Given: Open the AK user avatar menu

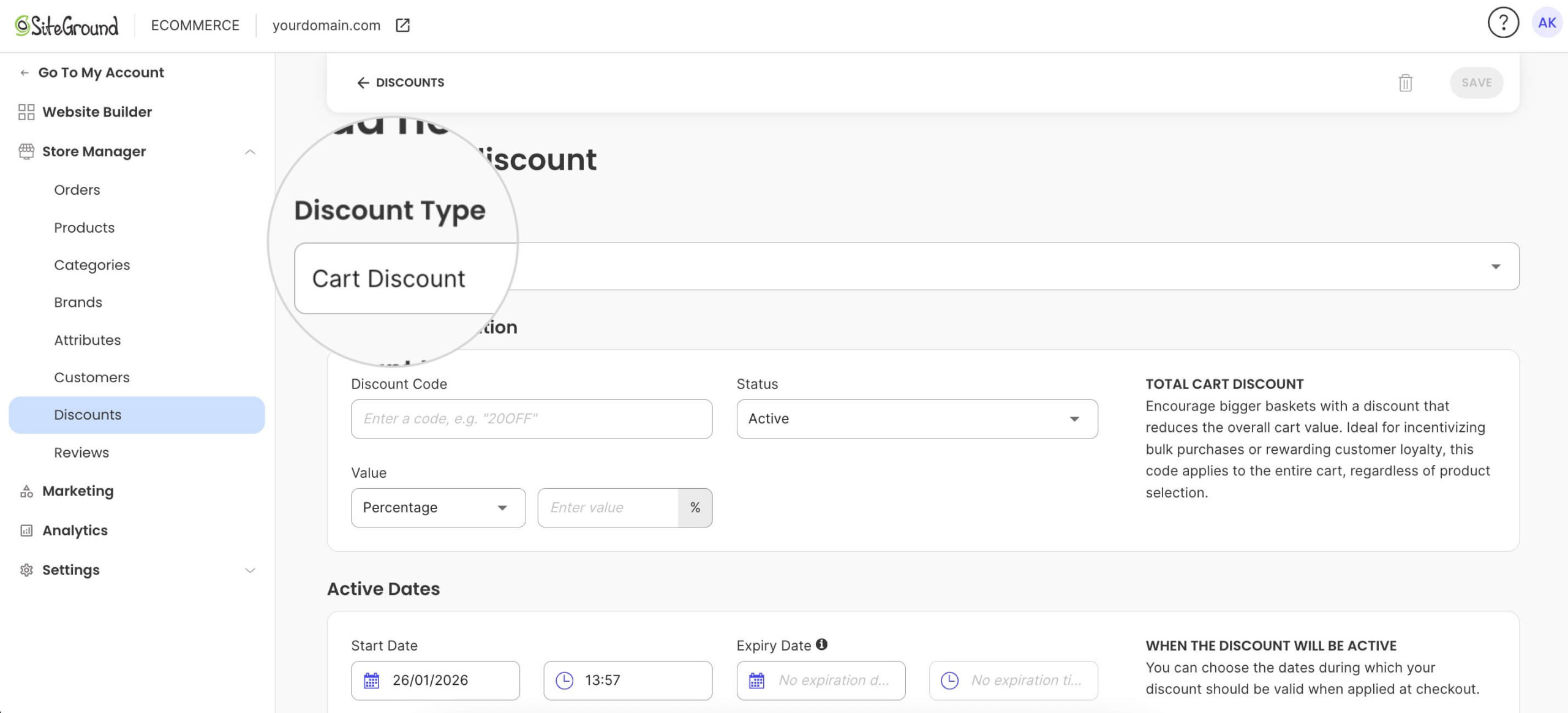Looking at the screenshot, I should [1547, 23].
